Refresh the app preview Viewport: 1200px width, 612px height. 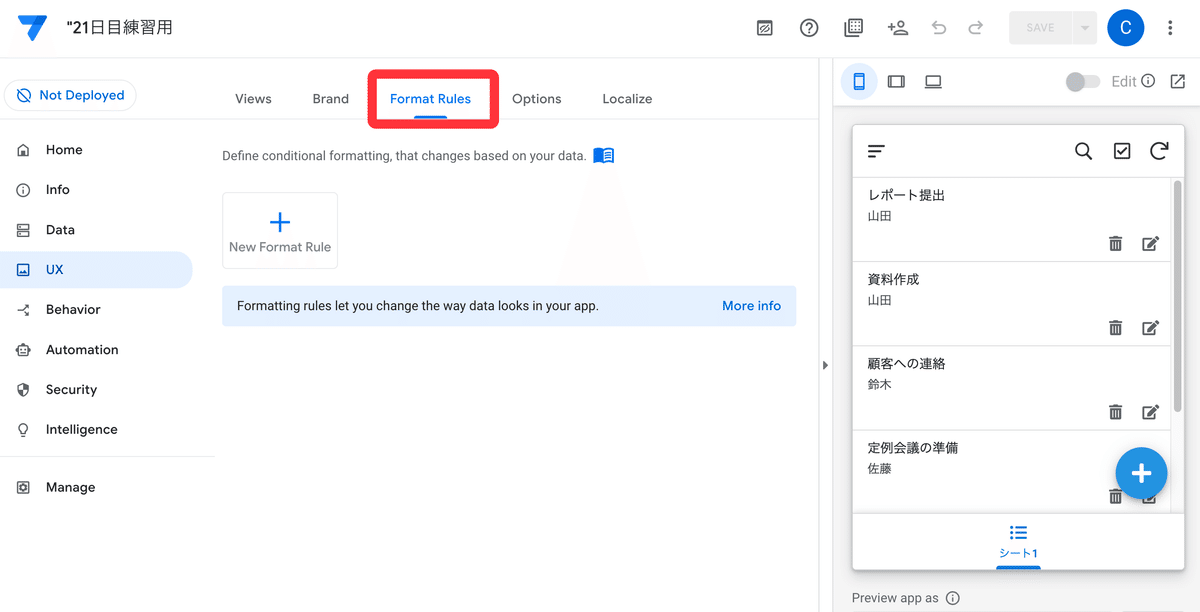[1159, 151]
